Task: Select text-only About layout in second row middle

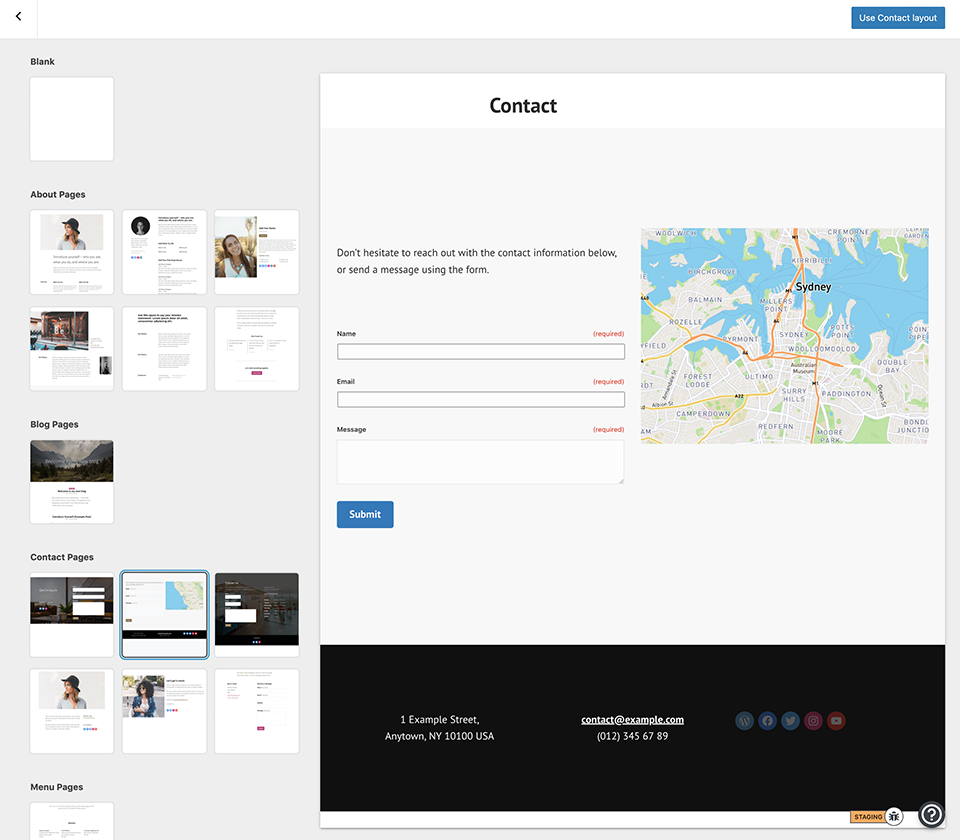Action: 164,349
